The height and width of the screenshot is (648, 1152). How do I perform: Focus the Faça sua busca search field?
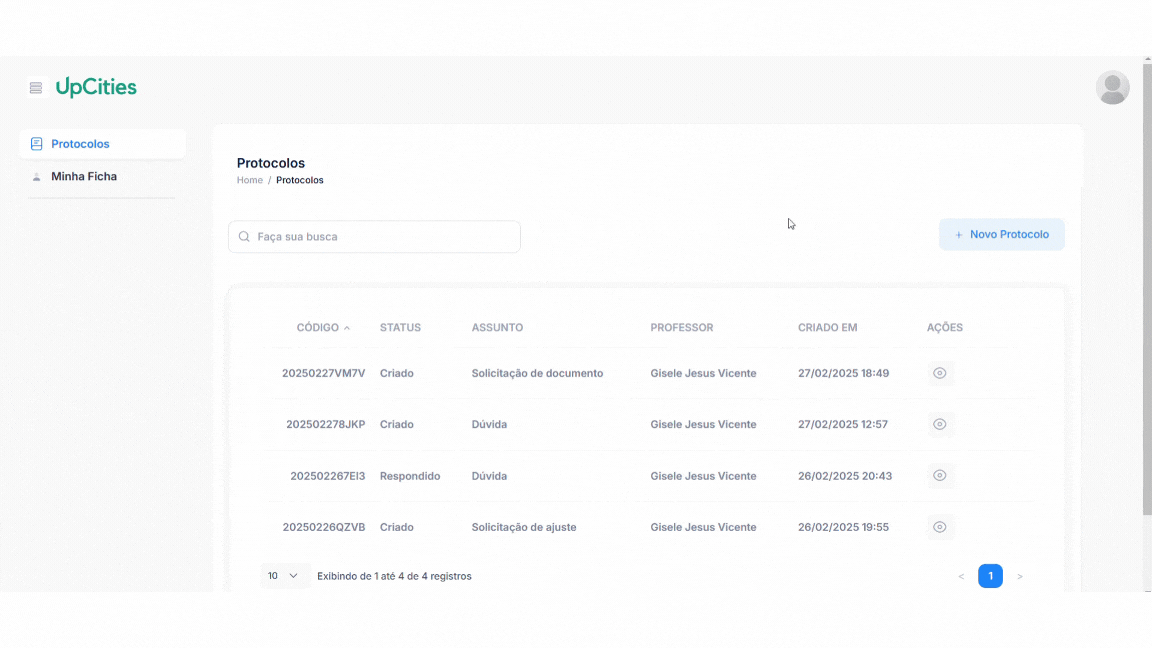point(374,237)
